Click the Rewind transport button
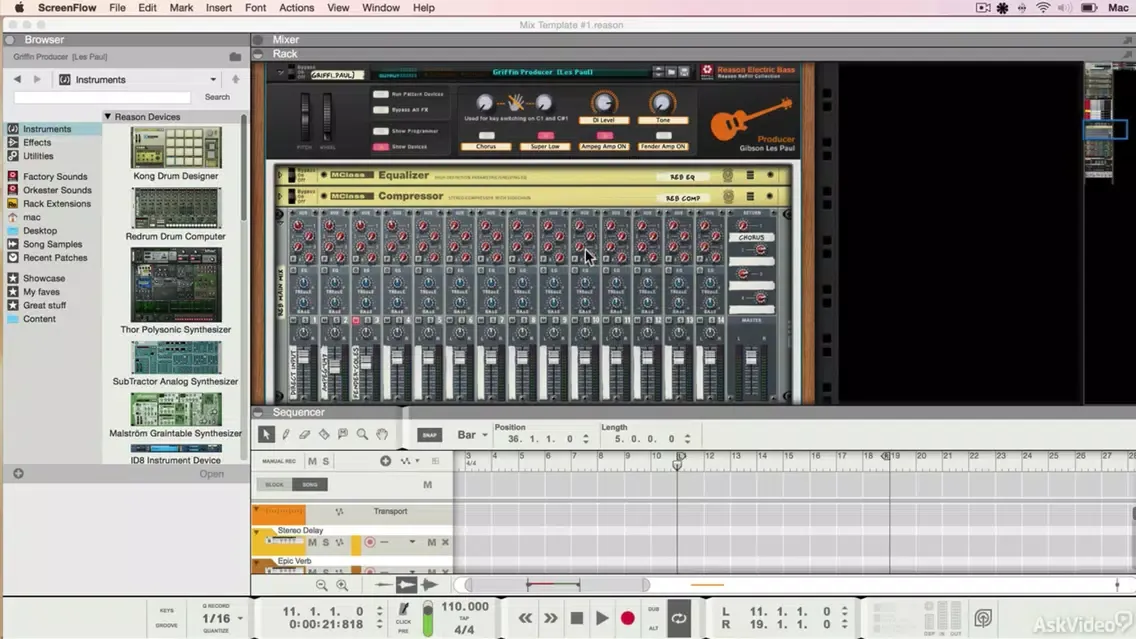 (x=525, y=618)
